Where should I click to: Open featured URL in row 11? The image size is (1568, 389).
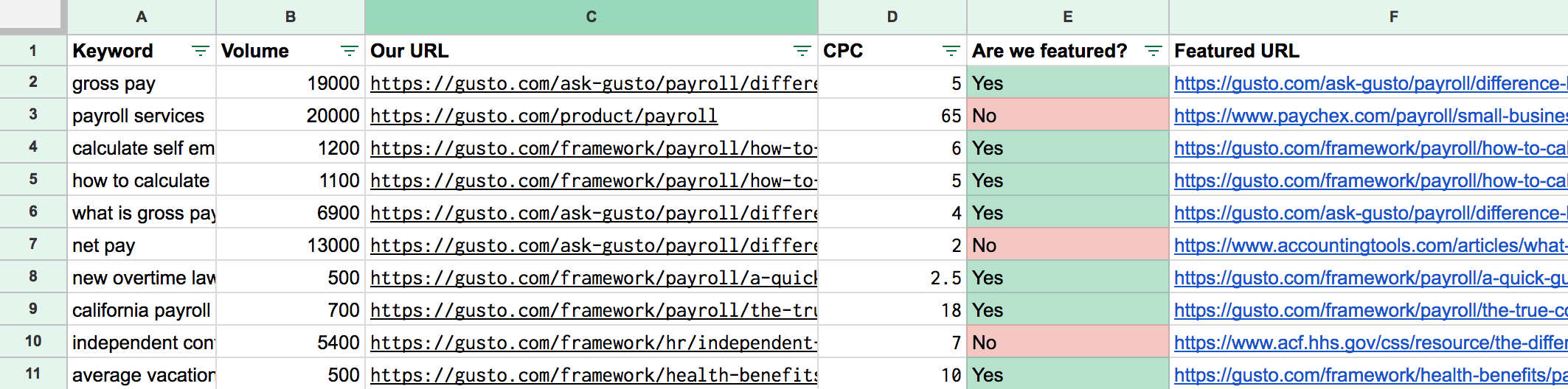click(x=1370, y=375)
